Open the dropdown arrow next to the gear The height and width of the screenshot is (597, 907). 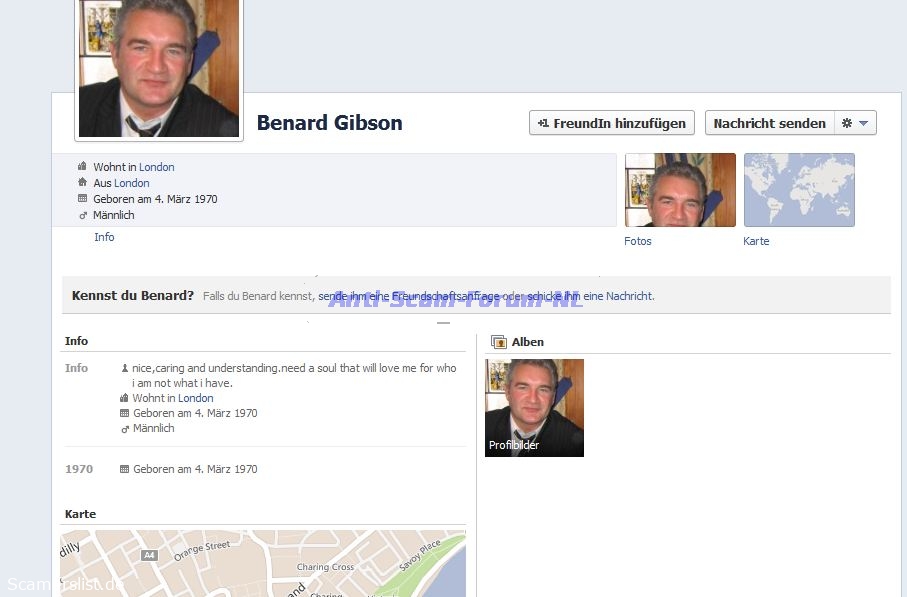click(x=864, y=123)
